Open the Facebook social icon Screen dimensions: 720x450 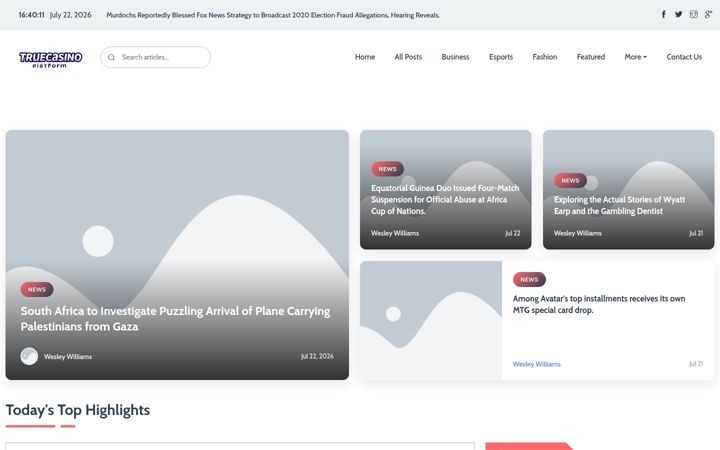(664, 15)
